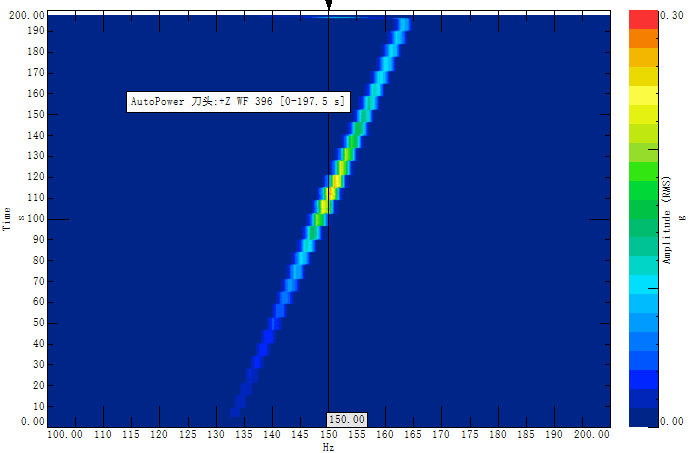Click the 180 tick on the frequency axis
Image resolution: width=691 pixels, height=453 pixels.
tap(498, 434)
